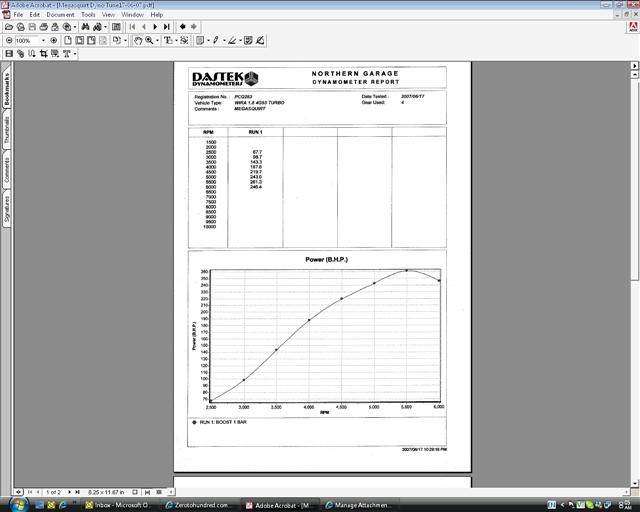Click the Find binoculars icon

(85, 28)
